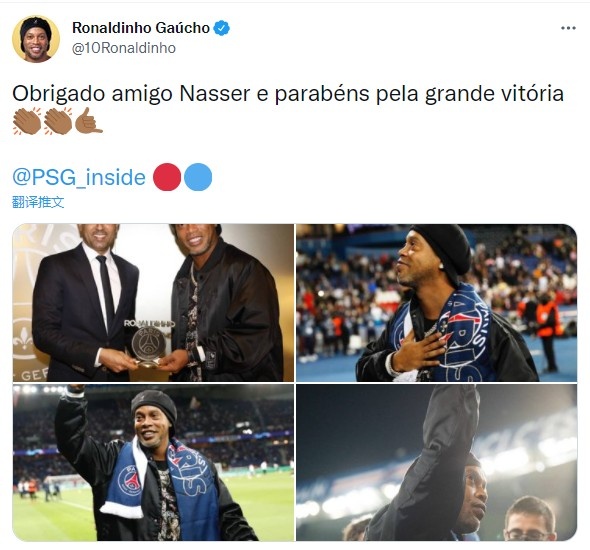This screenshot has height=550, width=590.
Task: Click Ronaldinho's profile avatar picture
Action: tap(36, 39)
